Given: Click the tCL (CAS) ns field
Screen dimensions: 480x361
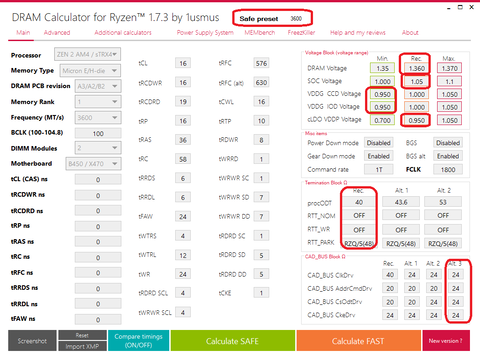Looking at the screenshot, I should click(98, 180).
